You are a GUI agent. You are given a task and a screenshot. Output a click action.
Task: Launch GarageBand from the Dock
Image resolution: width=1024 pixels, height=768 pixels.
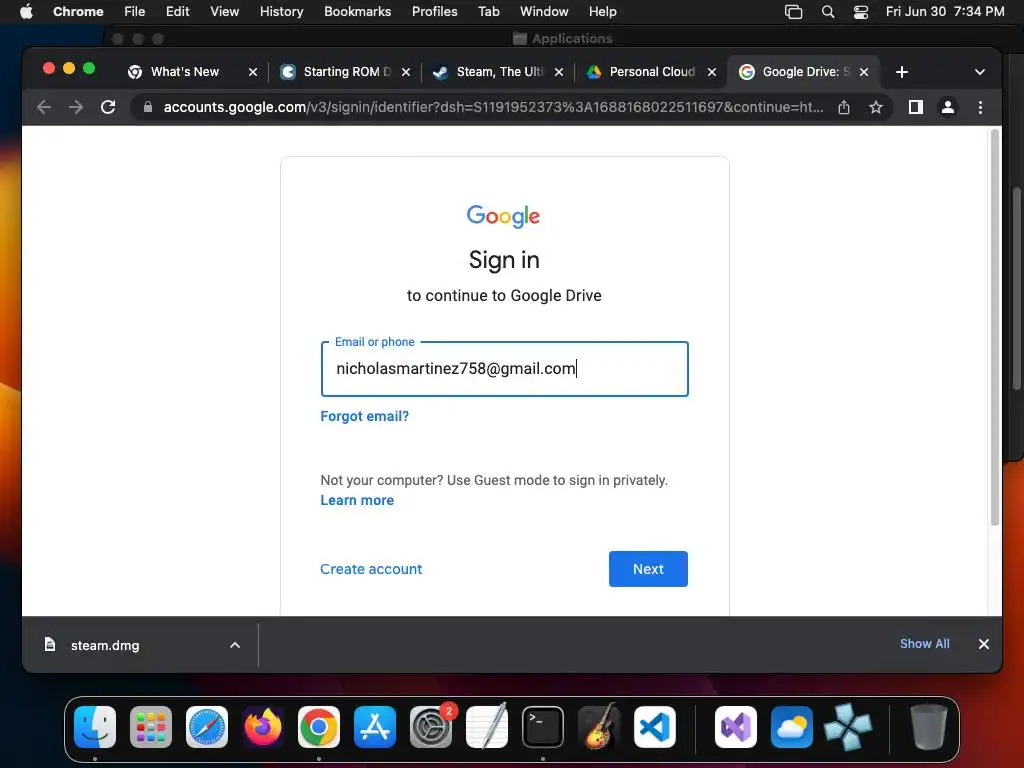point(599,727)
